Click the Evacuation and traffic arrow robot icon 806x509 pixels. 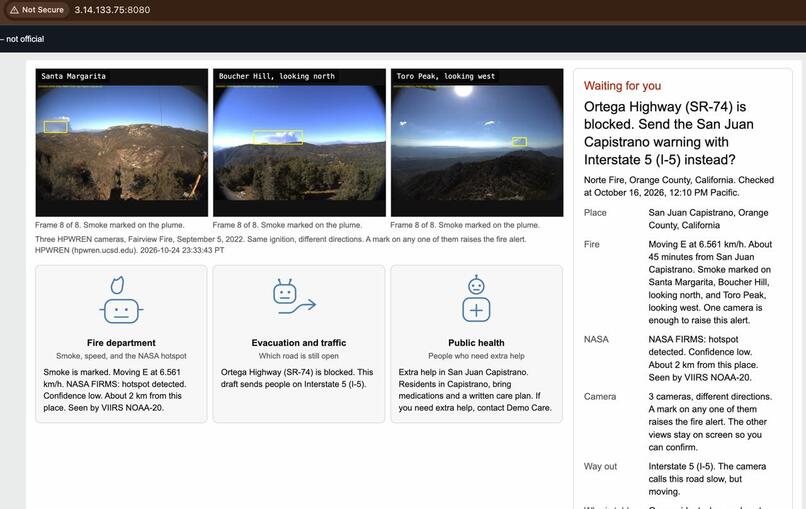pyautogui.click(x=294, y=297)
